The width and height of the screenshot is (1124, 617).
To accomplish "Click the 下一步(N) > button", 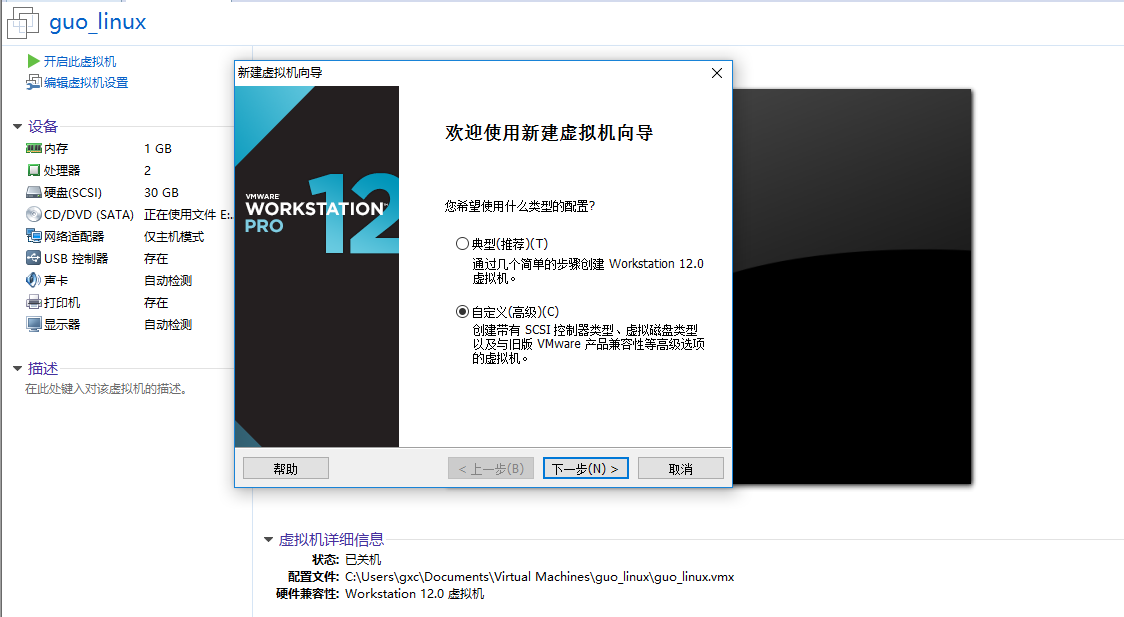I will 586,469.
